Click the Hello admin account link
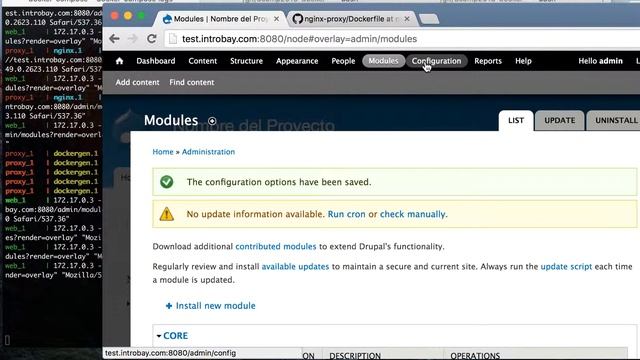This screenshot has width=640, height=360. (x=600, y=61)
